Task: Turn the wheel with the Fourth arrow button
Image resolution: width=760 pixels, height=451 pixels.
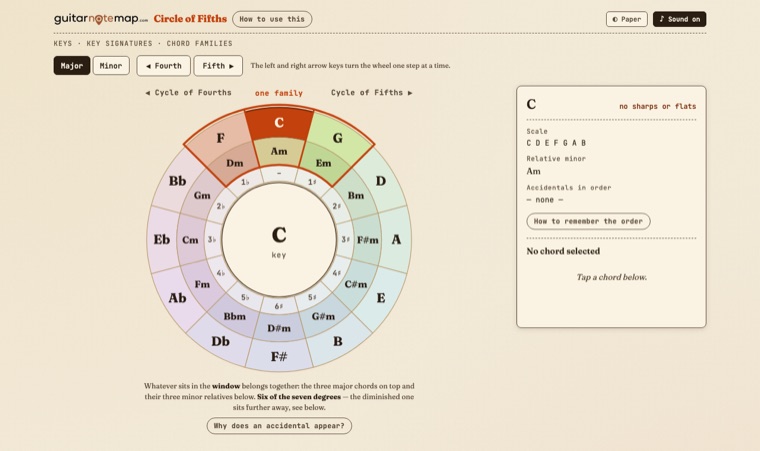Action: pos(163,65)
